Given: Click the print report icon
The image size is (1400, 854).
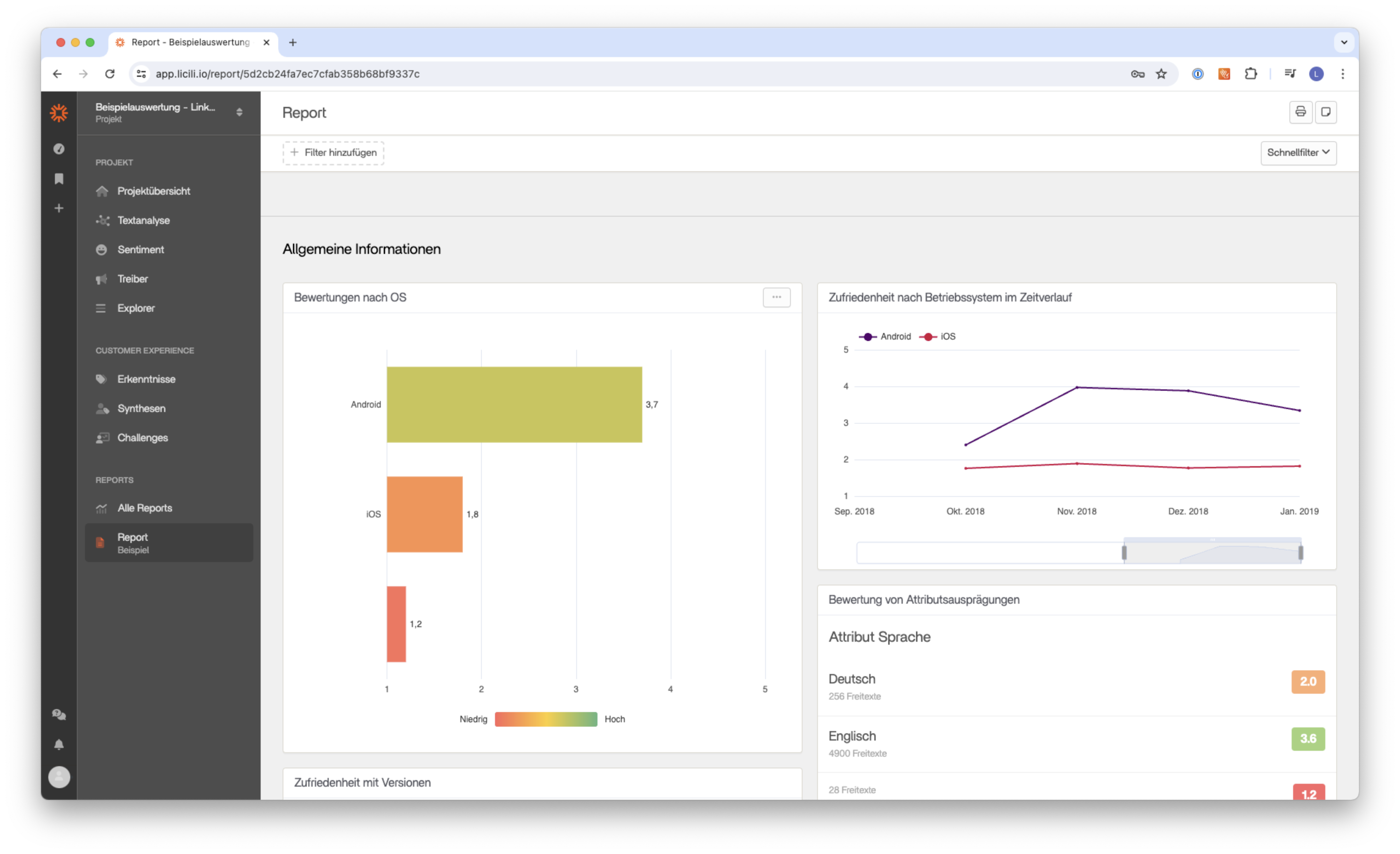Looking at the screenshot, I should click(x=1300, y=112).
